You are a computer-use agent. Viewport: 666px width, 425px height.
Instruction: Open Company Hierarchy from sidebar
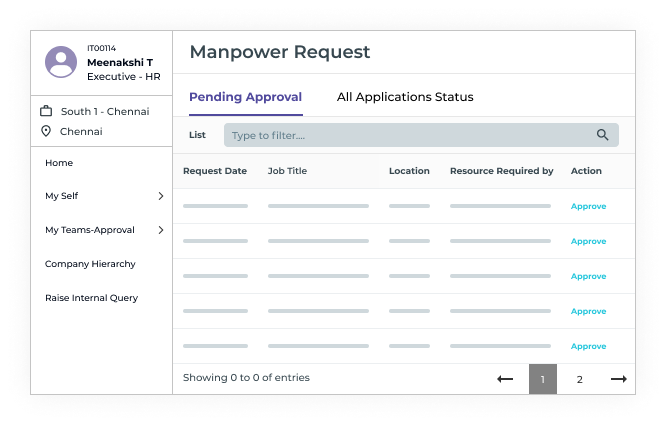(90, 264)
